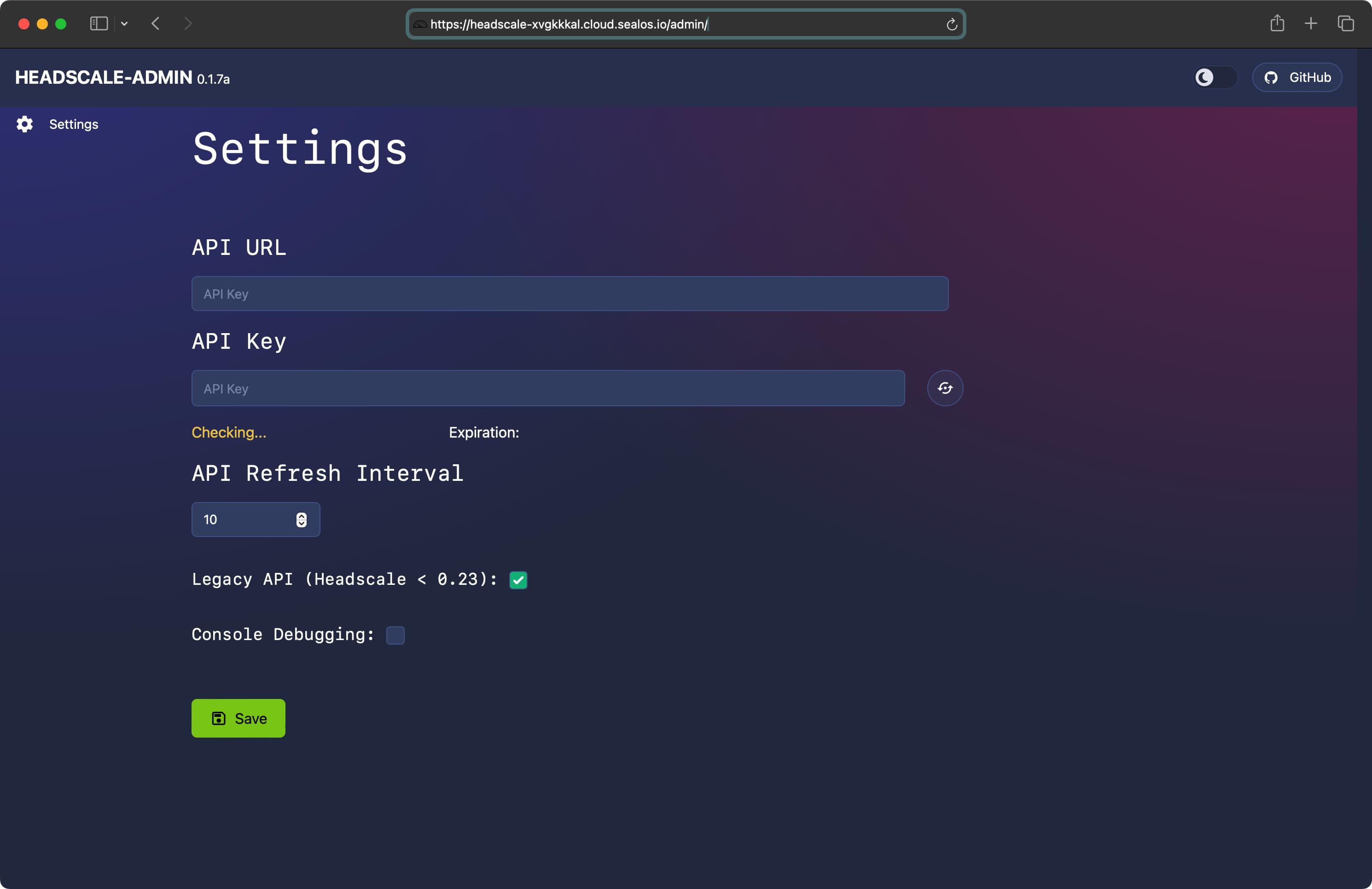Show tab overview icon
This screenshot has height=889, width=1372.
(1345, 23)
